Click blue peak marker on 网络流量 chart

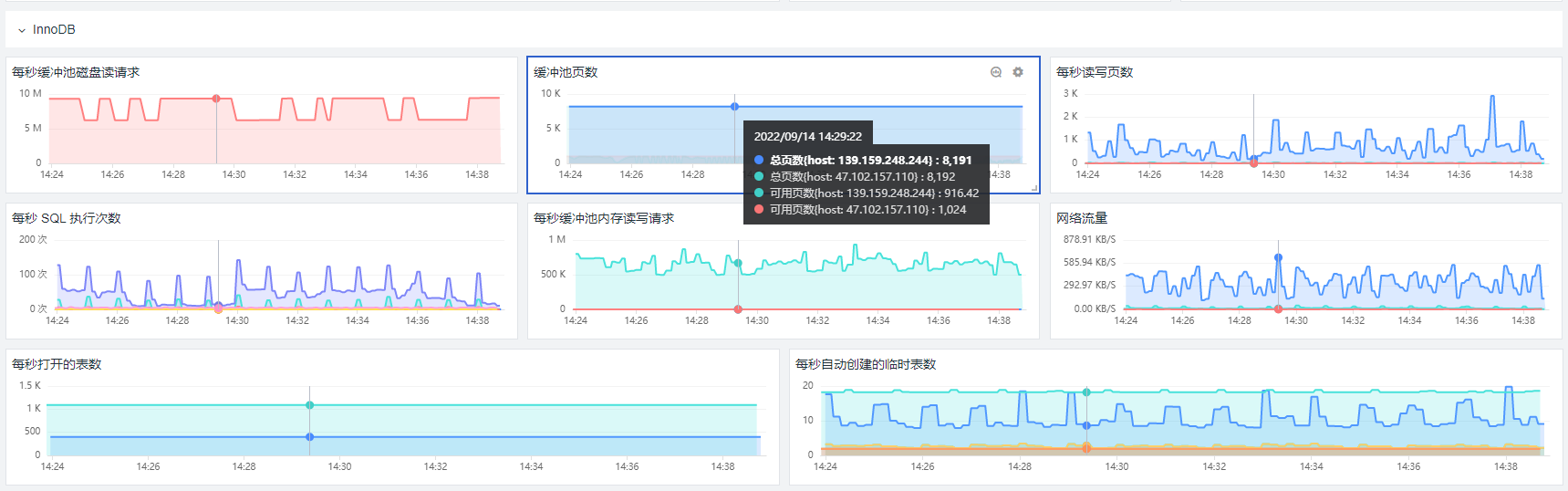(x=1278, y=257)
